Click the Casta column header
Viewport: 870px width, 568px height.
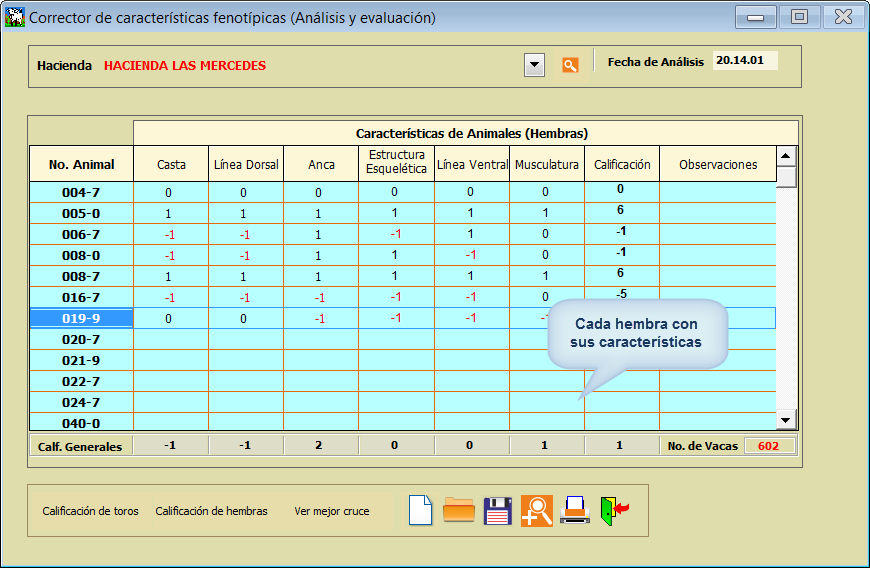click(x=171, y=165)
